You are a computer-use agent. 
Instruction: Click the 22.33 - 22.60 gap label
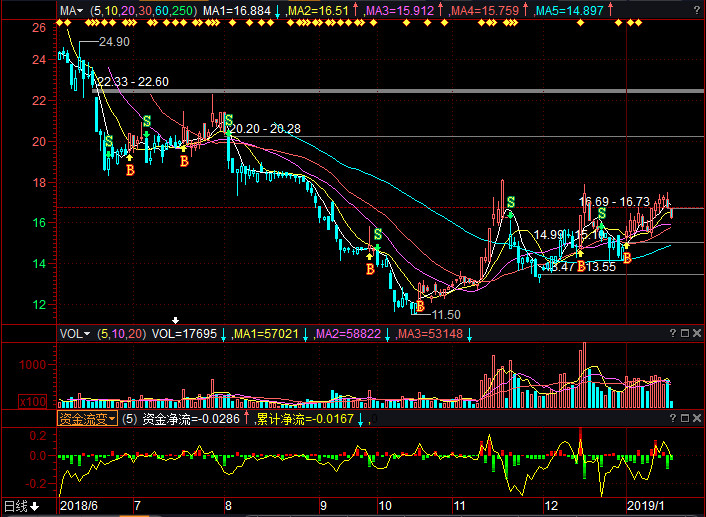[x=133, y=82]
